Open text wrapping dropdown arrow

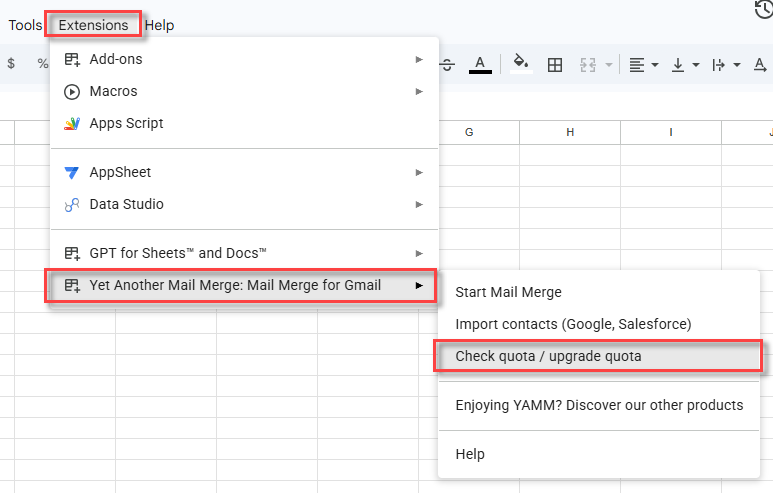pyautogui.click(x=737, y=65)
